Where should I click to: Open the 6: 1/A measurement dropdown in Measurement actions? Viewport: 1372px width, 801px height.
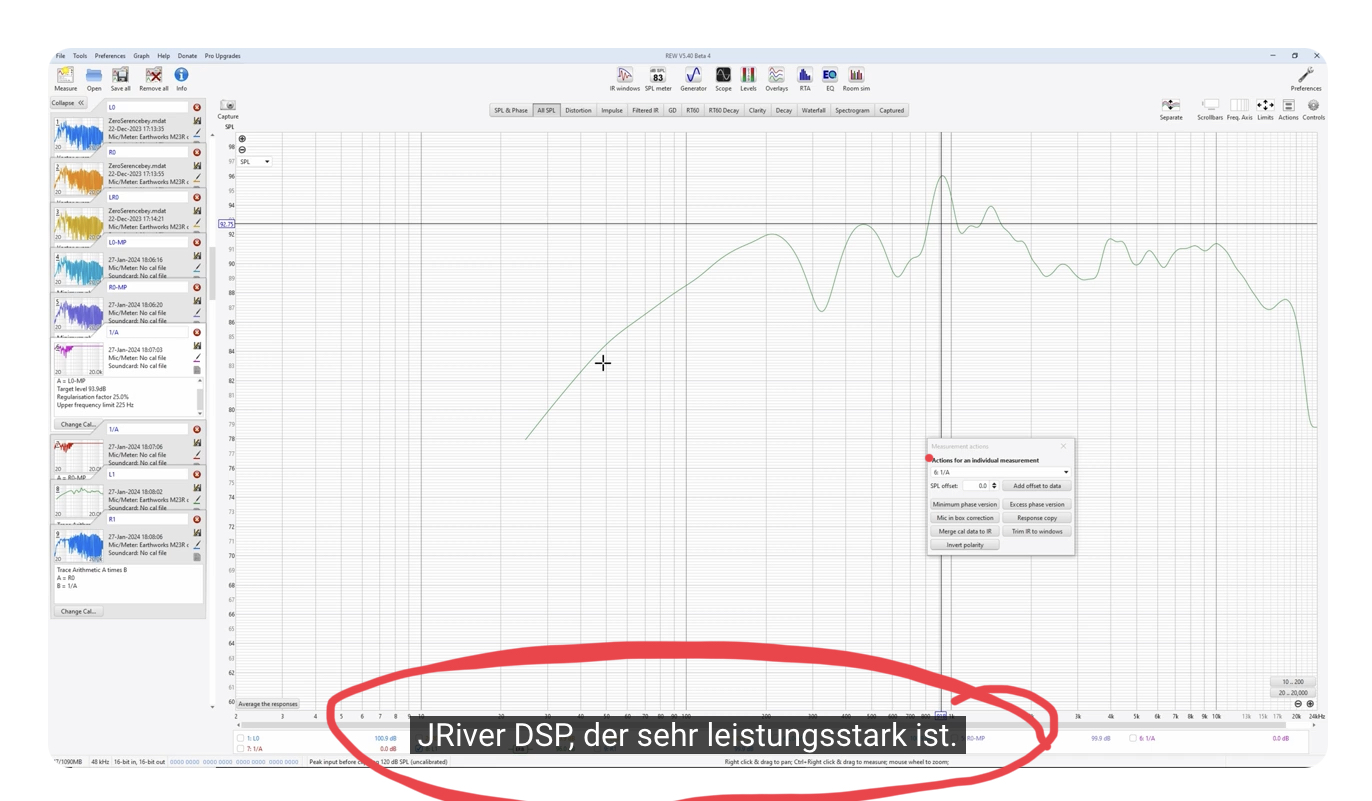[1000, 472]
